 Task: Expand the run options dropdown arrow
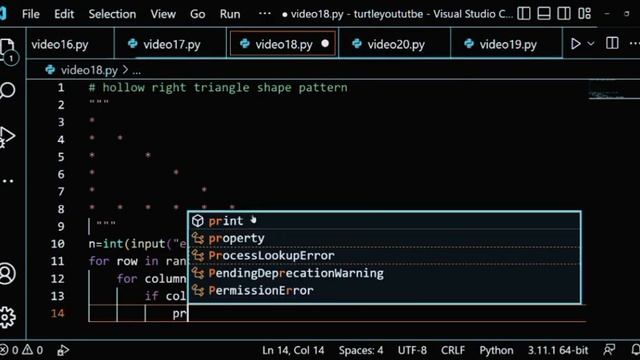pyautogui.click(x=591, y=44)
